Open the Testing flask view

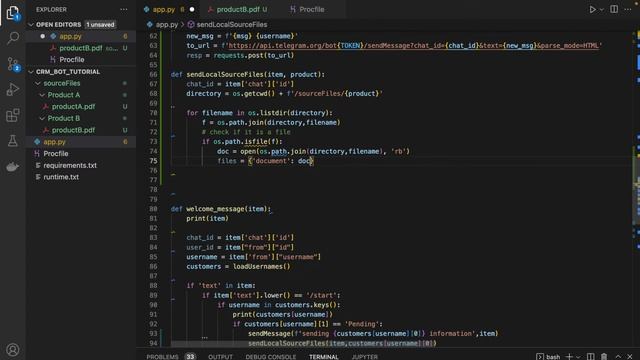13,141
